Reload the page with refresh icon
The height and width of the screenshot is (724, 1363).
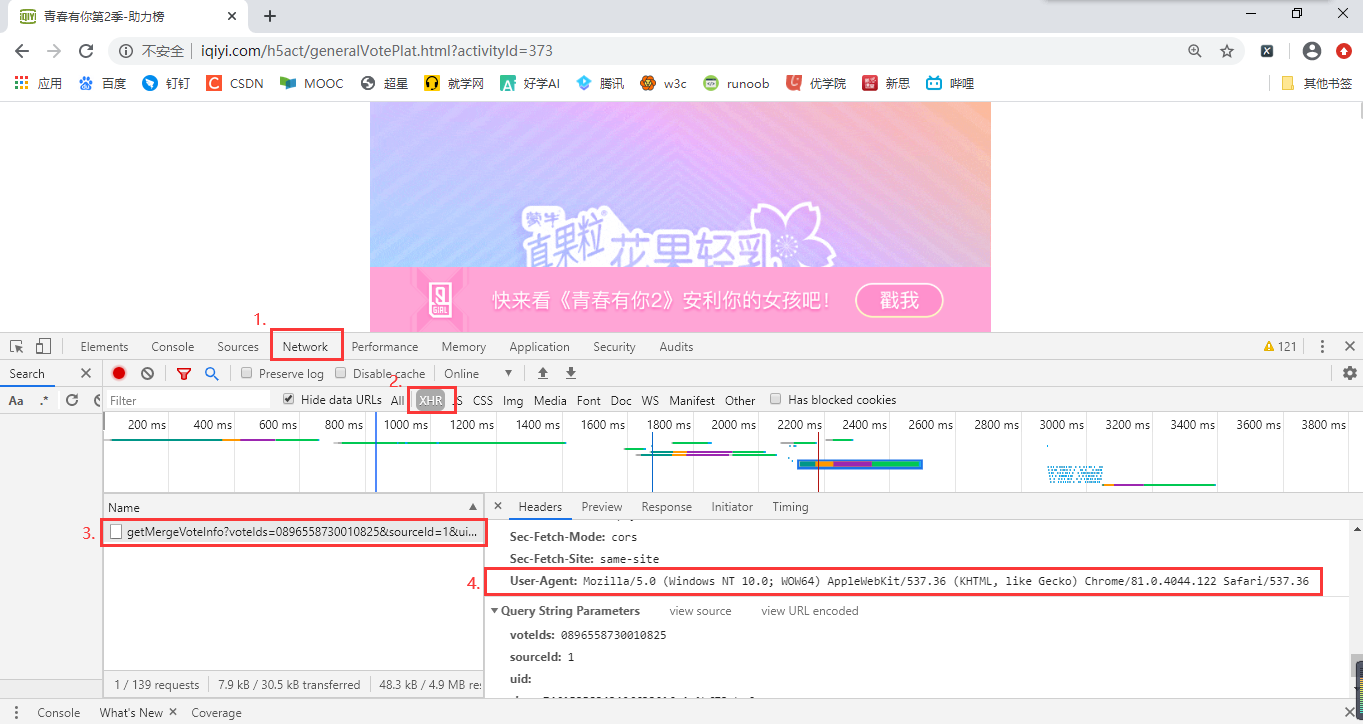pyautogui.click(x=86, y=51)
